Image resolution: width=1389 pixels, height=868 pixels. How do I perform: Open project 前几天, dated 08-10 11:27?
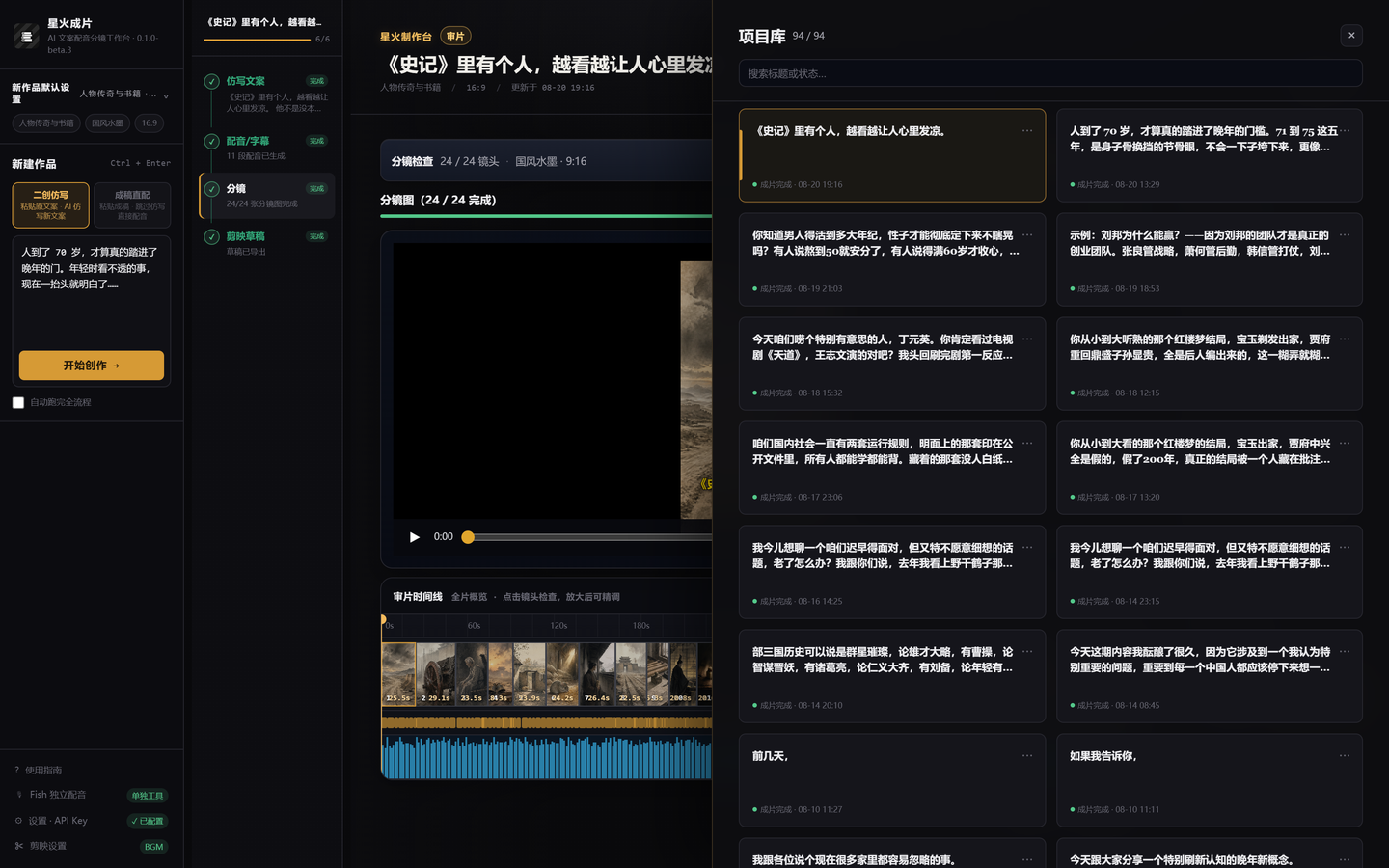(892, 780)
